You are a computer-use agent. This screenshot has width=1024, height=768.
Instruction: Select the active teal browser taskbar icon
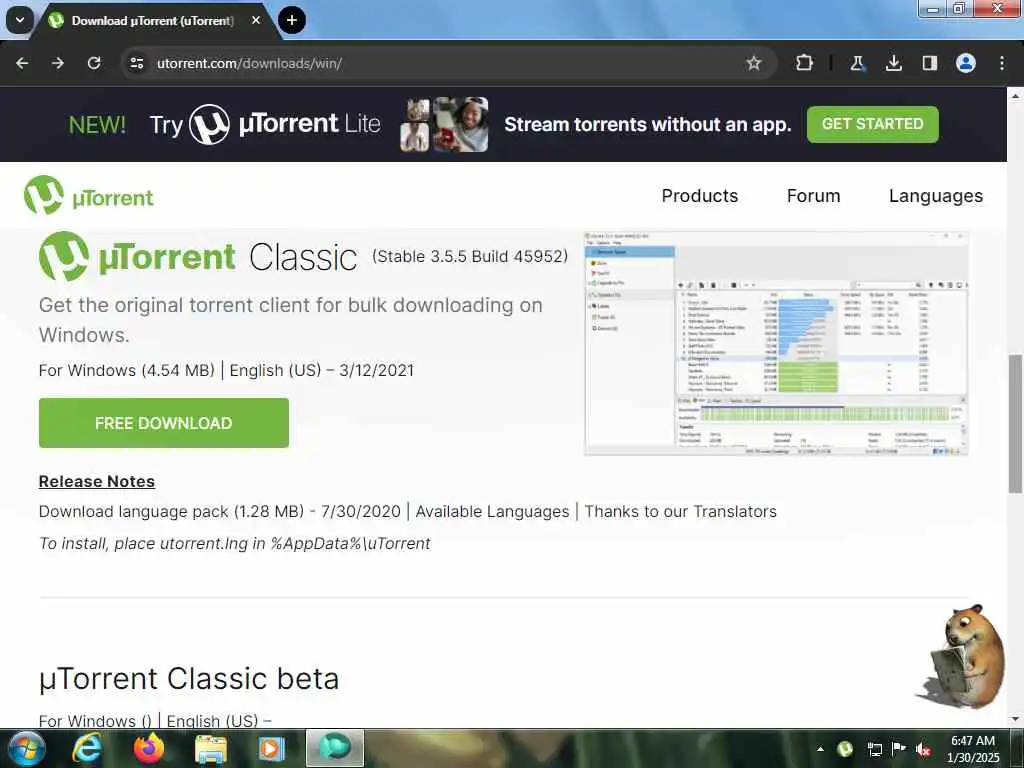[x=334, y=748]
